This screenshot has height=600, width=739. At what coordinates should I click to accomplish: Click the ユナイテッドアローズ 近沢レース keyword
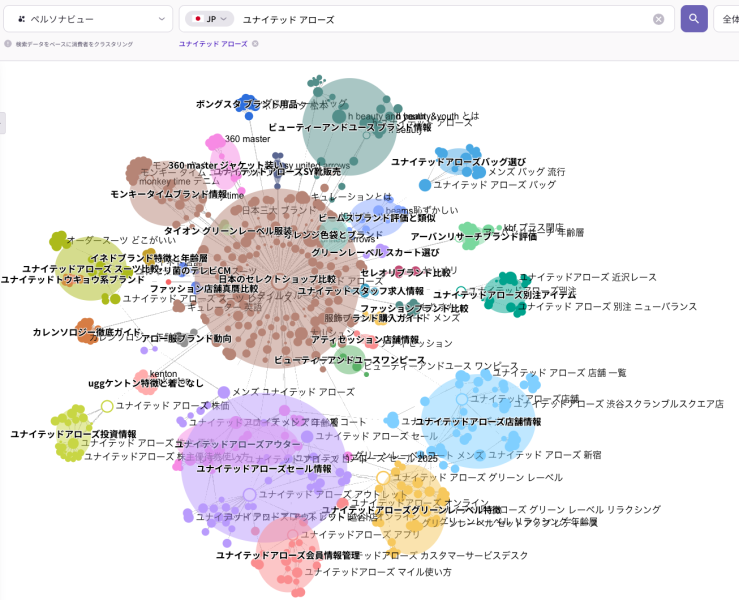[x=588, y=277]
